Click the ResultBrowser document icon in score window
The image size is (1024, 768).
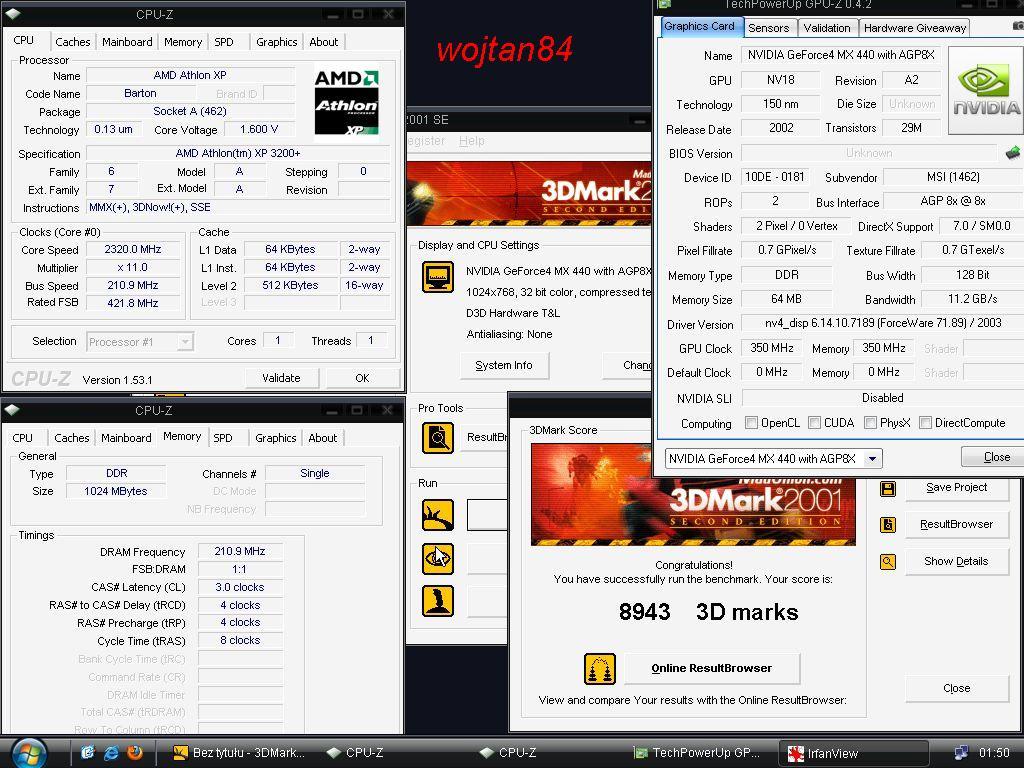coord(888,524)
